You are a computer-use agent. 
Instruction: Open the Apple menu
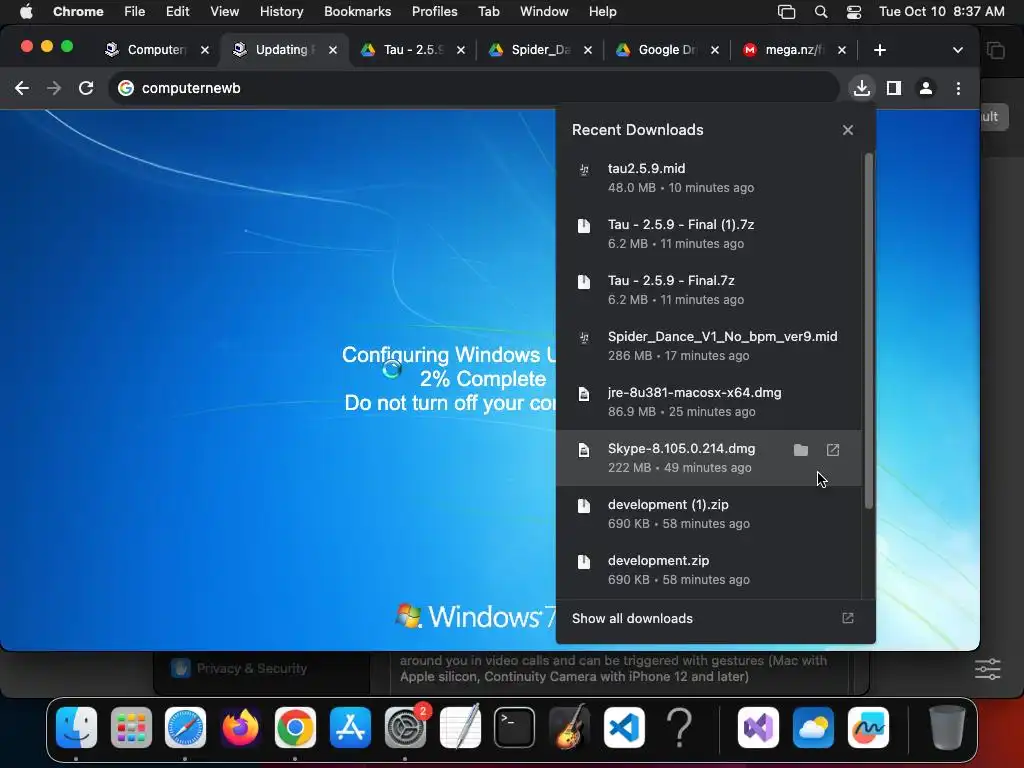(x=26, y=12)
